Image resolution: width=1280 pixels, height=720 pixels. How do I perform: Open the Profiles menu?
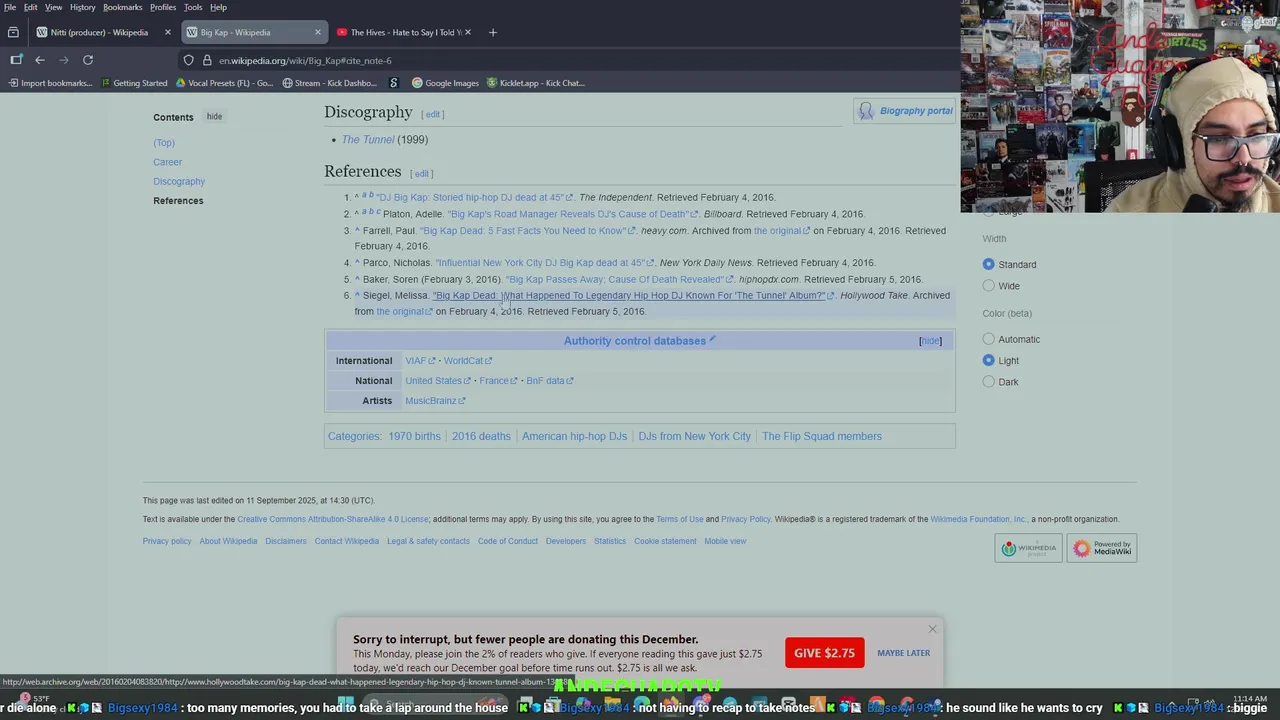[163, 7]
